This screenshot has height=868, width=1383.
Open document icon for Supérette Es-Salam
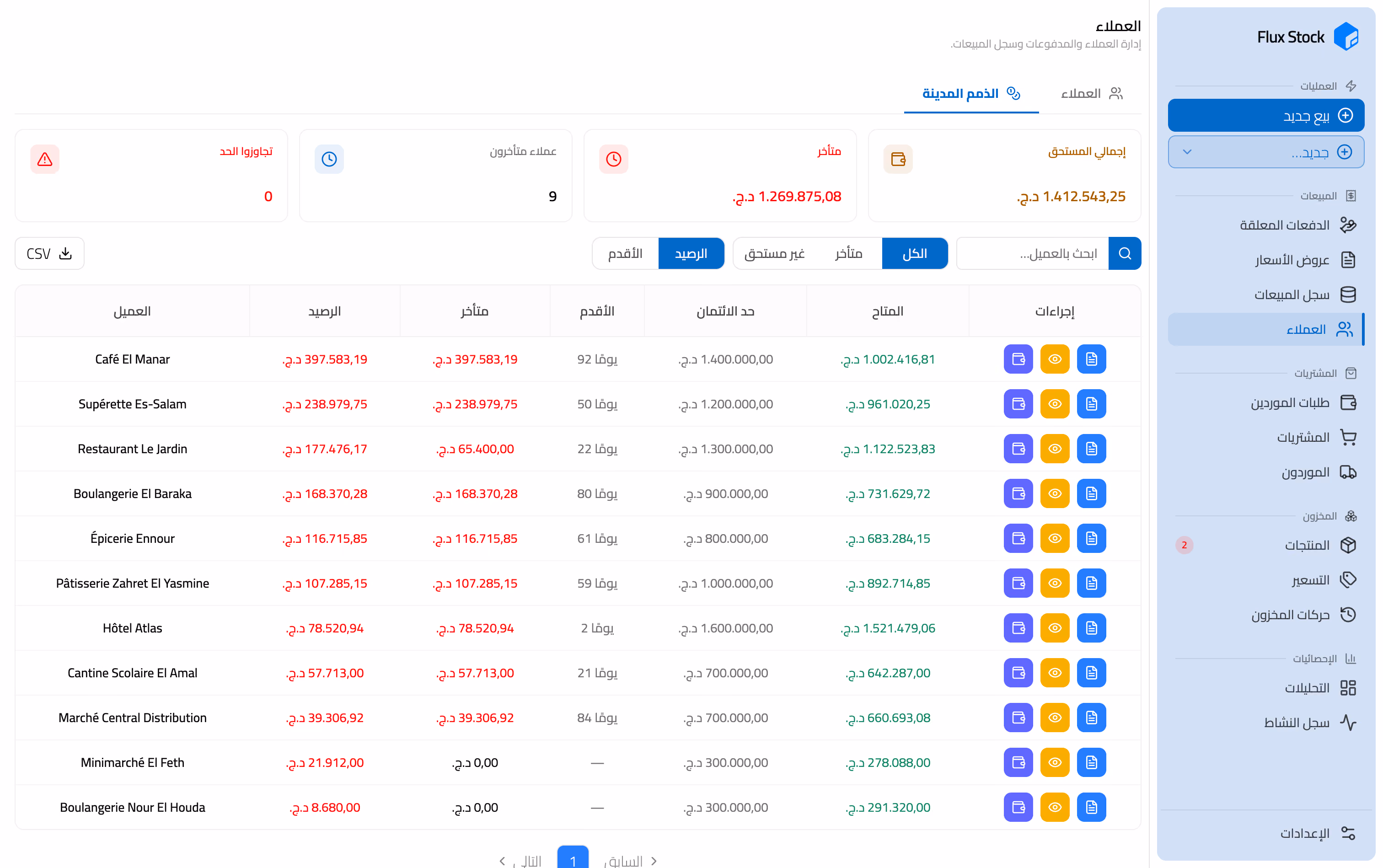coord(1091,404)
